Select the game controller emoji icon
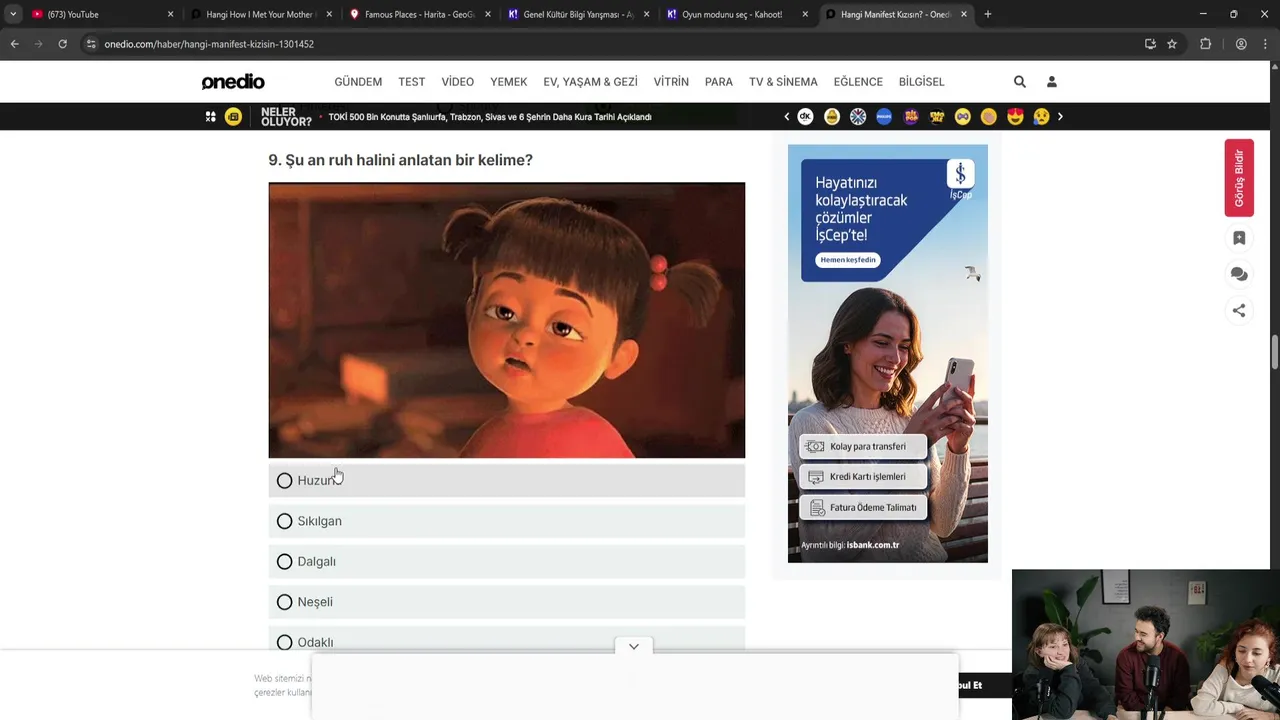Screen dimensions: 1280x720 962,117
